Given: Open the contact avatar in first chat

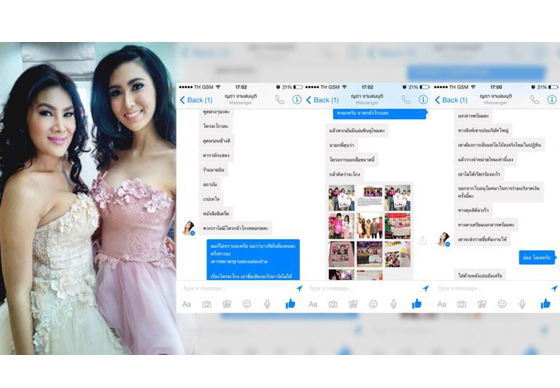Looking at the screenshot, I should (189, 228).
